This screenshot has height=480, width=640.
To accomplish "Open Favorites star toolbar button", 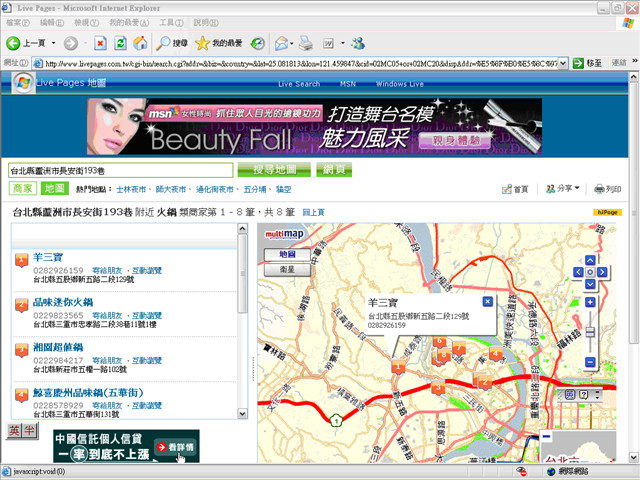I will click(x=219, y=43).
